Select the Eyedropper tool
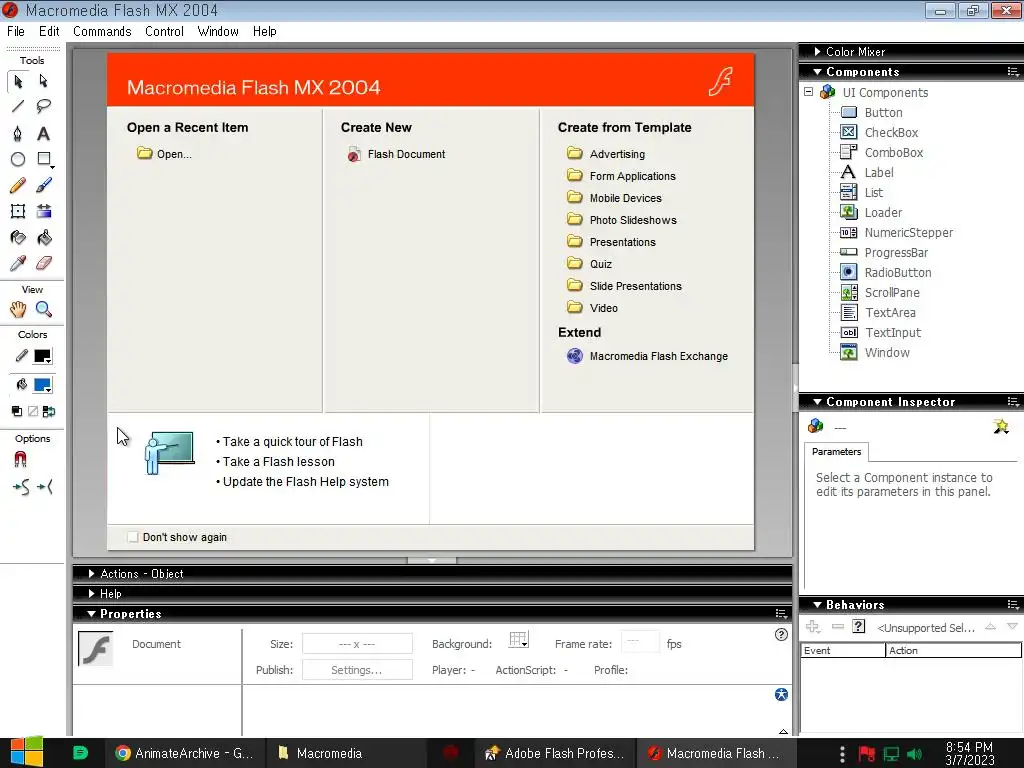 click(18, 263)
